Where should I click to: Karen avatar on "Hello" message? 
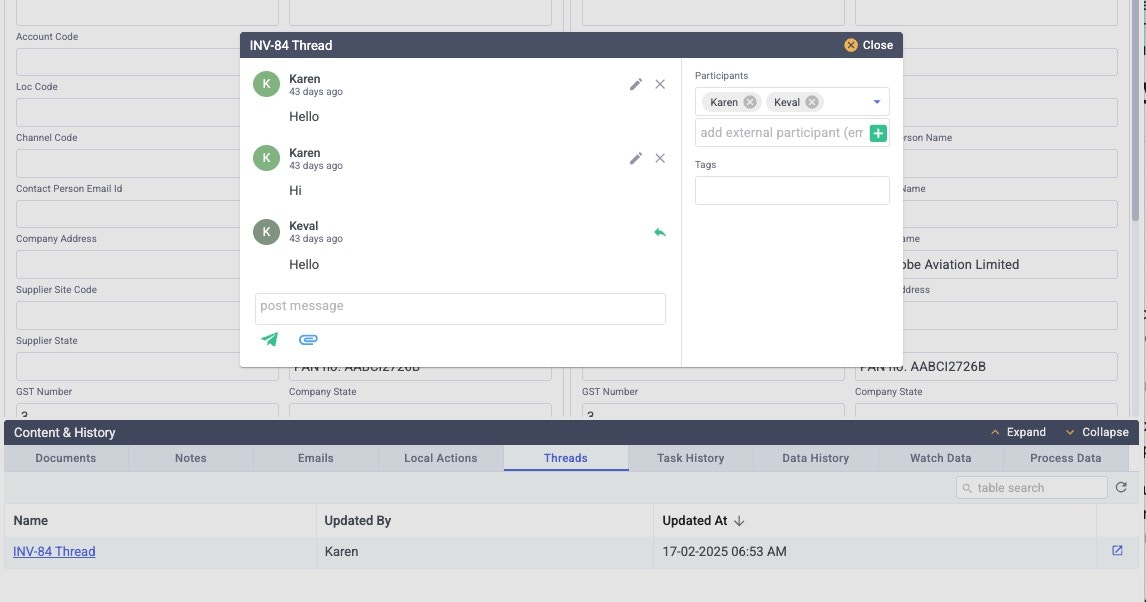coord(267,84)
